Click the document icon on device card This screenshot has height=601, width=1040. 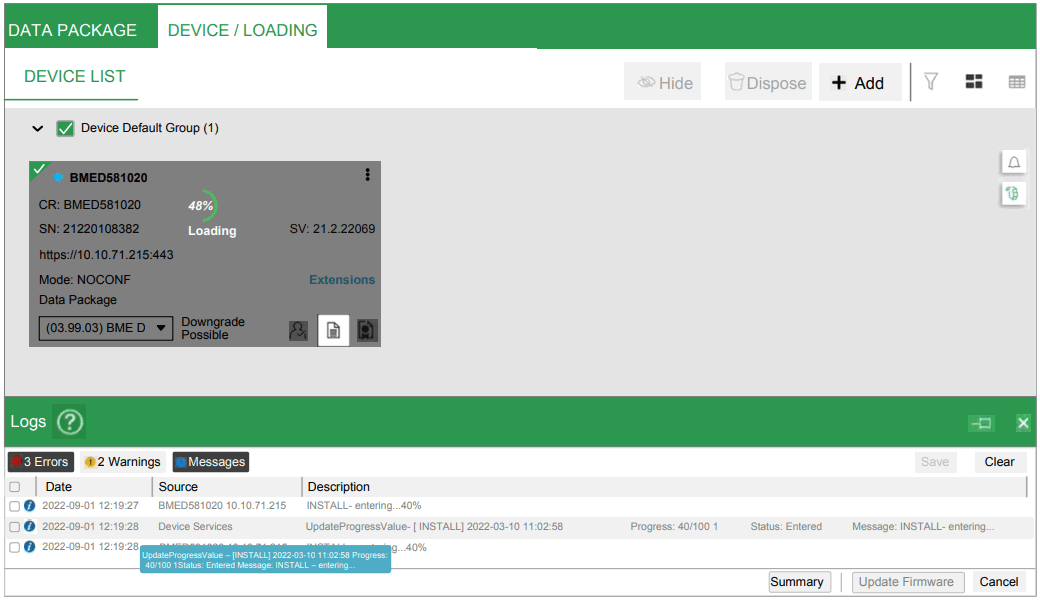pos(333,330)
